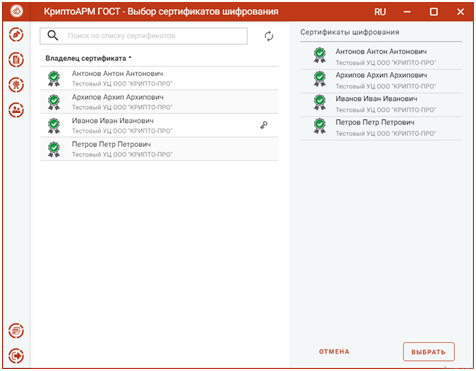Click Петров Петр Петрович in encryption certificates
The width and height of the screenshot is (476, 371).
click(x=381, y=128)
